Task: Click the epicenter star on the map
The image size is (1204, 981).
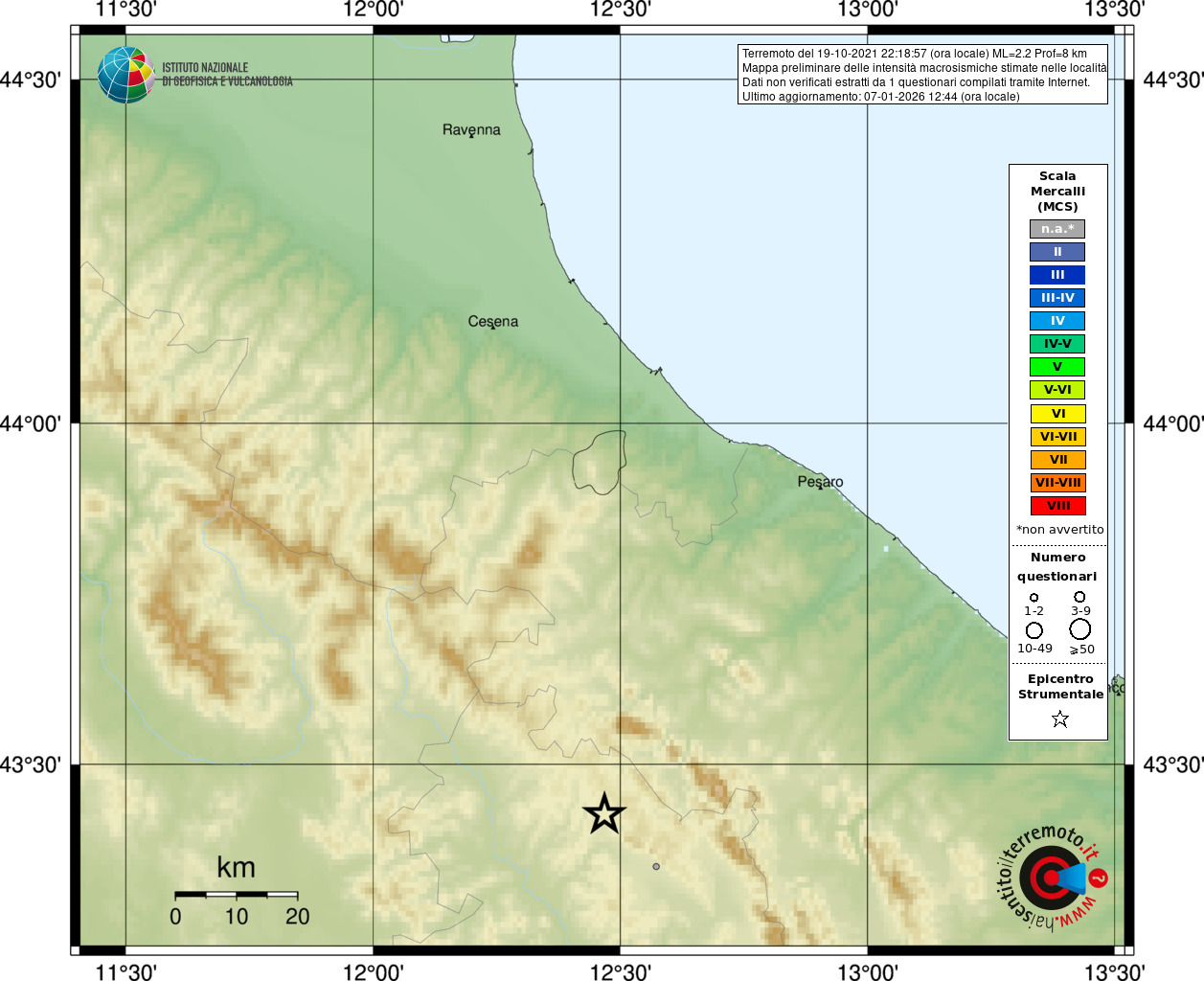Action: click(603, 813)
